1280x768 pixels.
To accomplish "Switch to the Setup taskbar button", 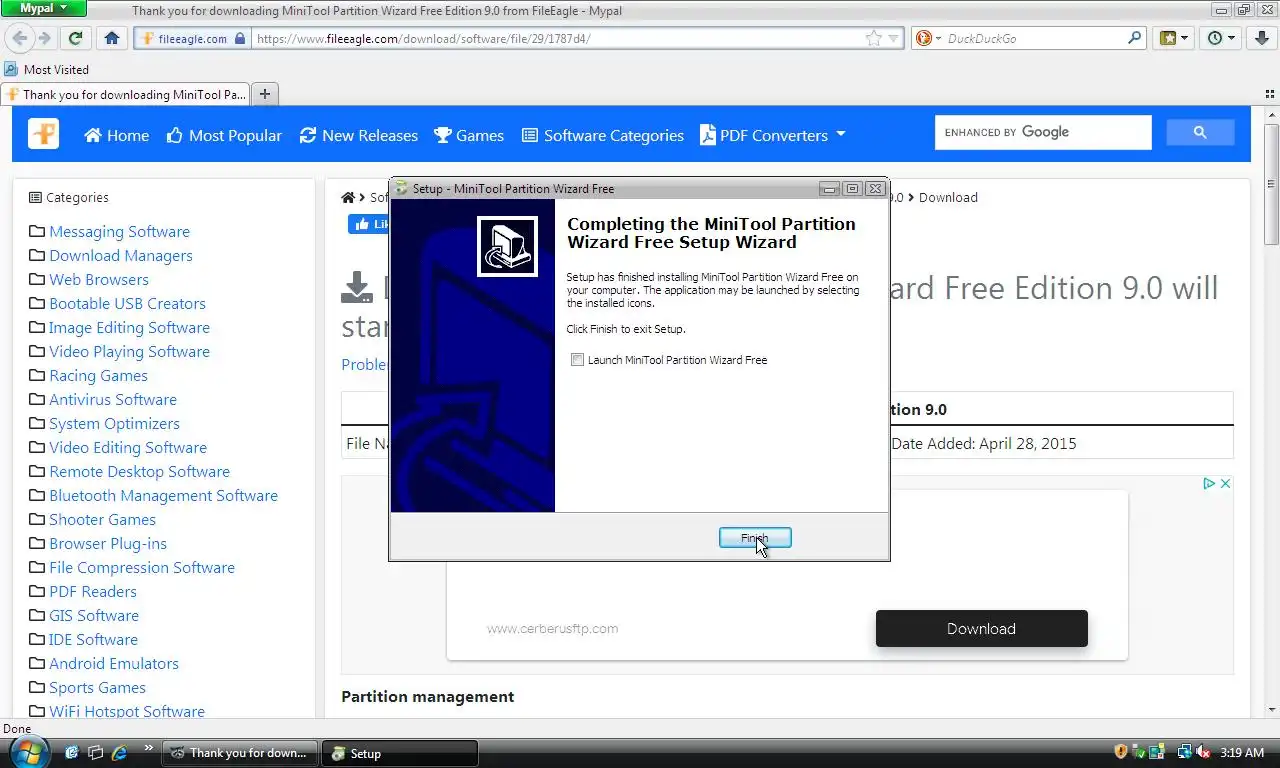I will (402, 753).
